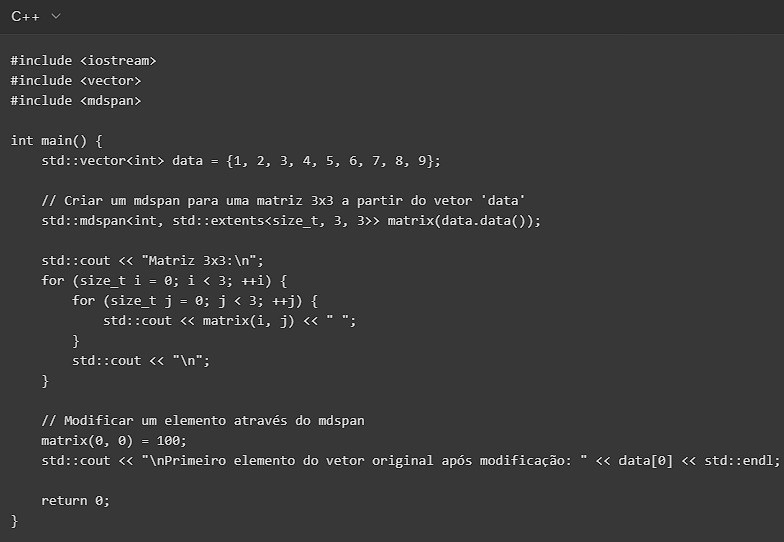784x542 pixels.
Task: Click the #include <iostream> line
Action: 83,60
